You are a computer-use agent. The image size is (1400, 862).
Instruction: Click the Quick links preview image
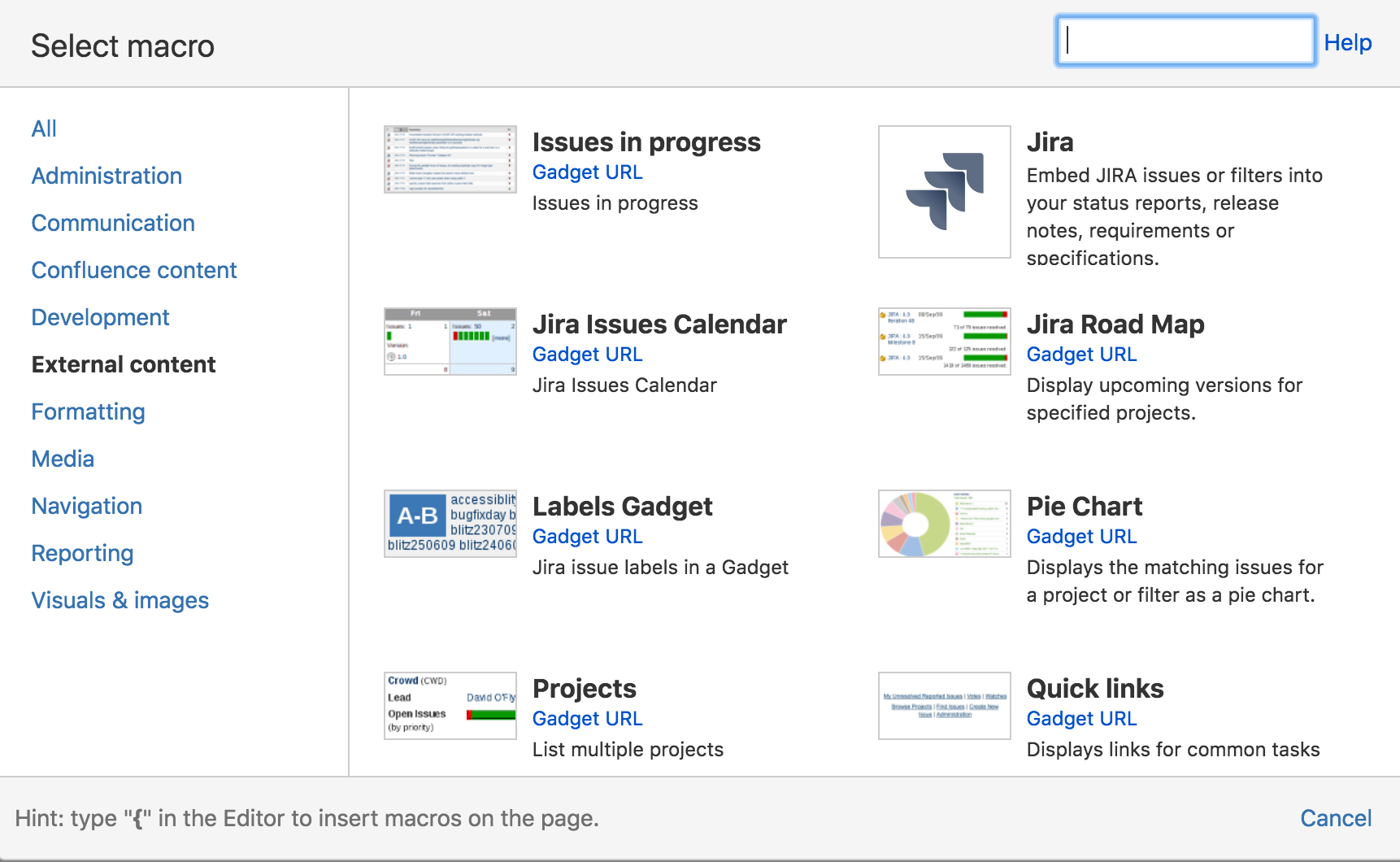coord(943,705)
